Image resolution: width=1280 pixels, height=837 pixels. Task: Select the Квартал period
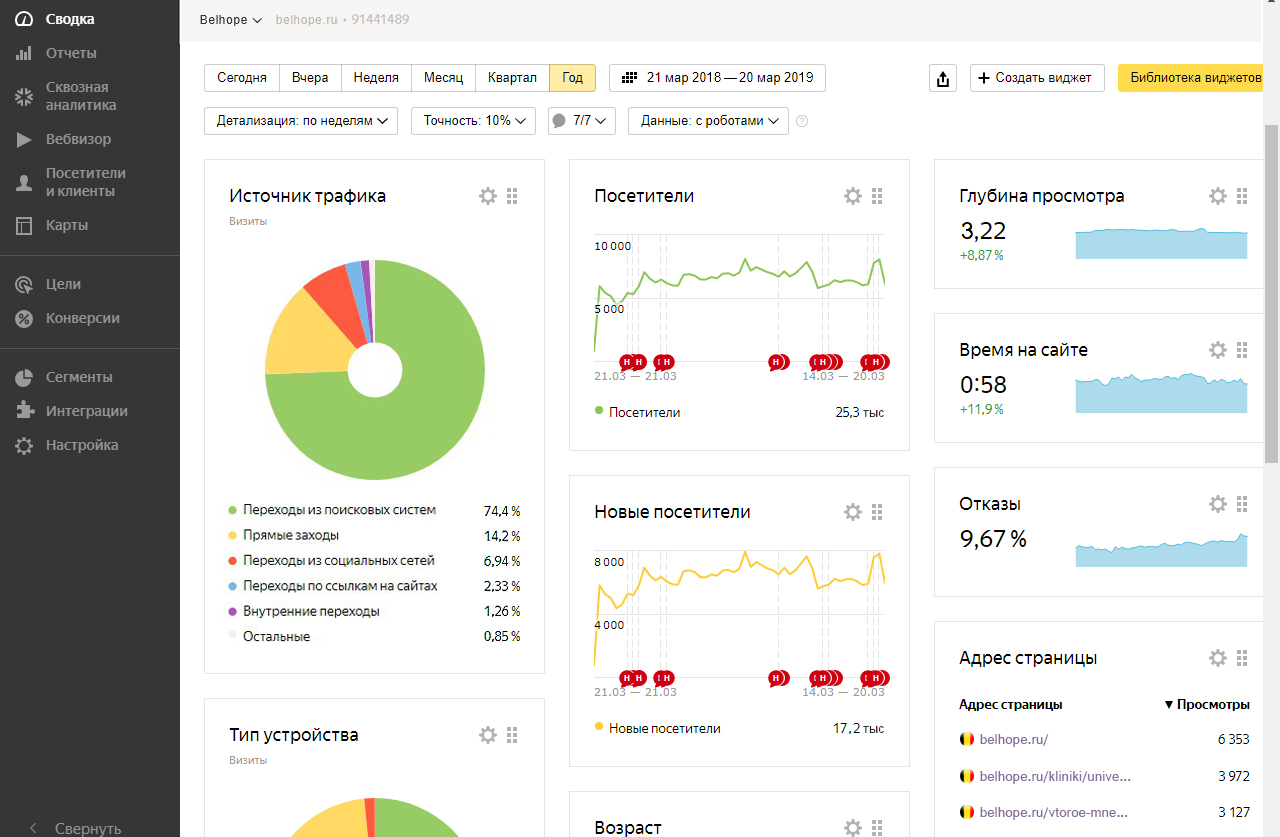coord(512,78)
